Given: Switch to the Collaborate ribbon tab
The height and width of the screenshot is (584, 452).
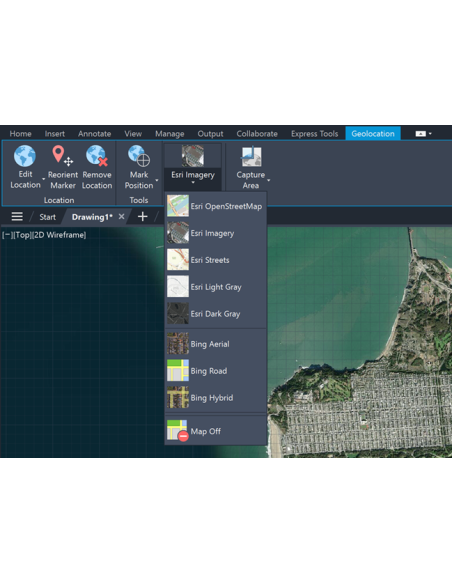Looking at the screenshot, I should click(x=257, y=134).
